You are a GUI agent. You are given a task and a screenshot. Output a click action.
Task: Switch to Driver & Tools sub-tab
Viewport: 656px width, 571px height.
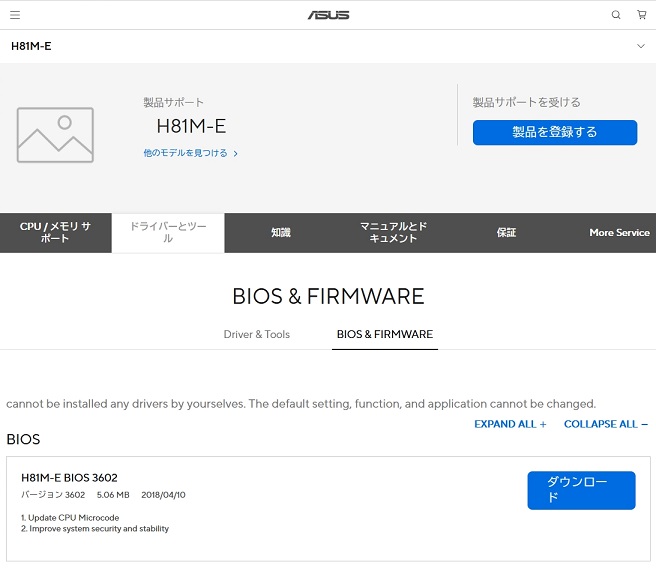tap(257, 334)
